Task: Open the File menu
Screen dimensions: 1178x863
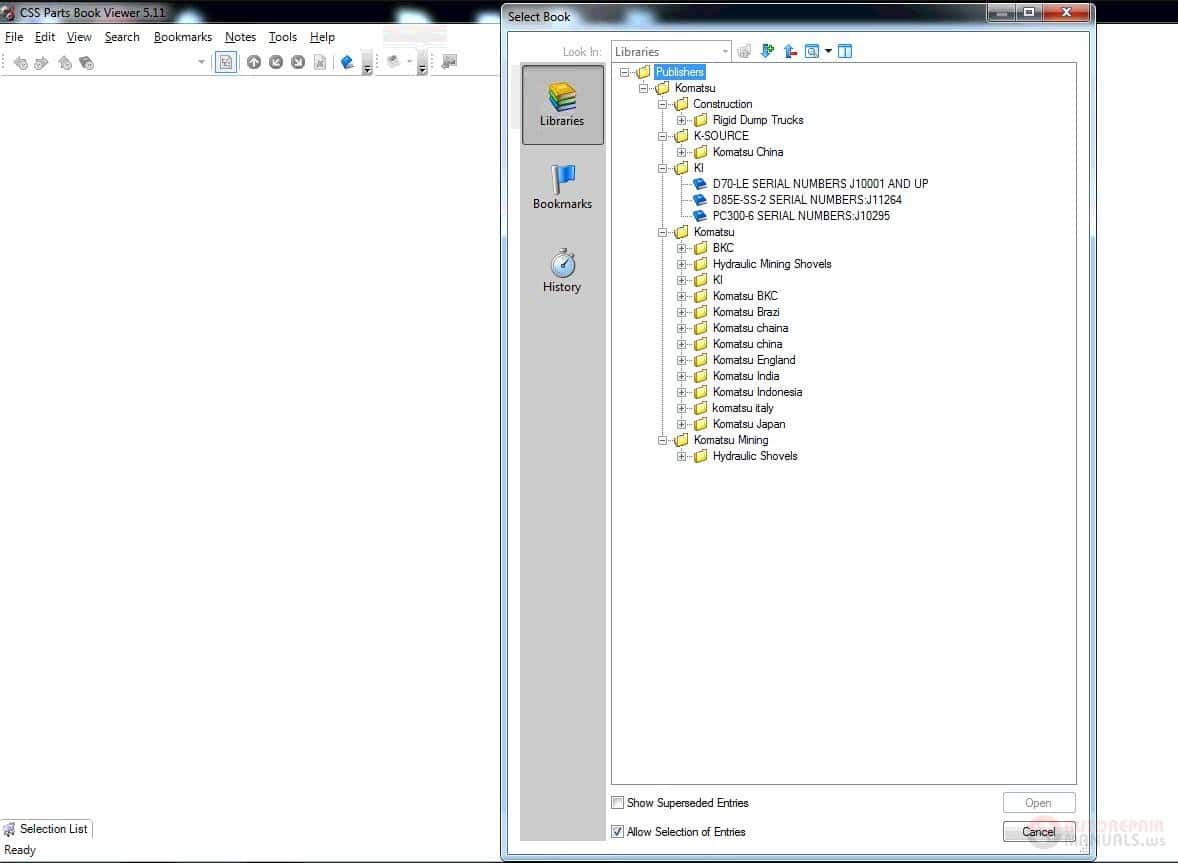Action: [14, 37]
